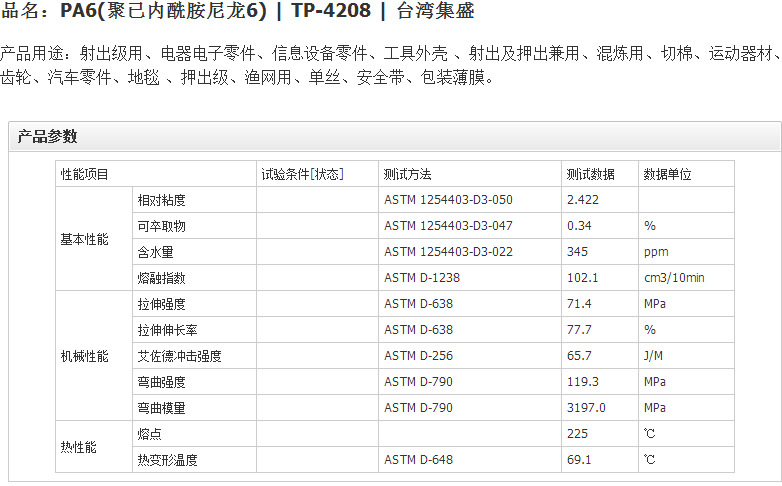782x486 pixels.
Task: Click the 热变形温度 row label
Action: [x=168, y=460]
